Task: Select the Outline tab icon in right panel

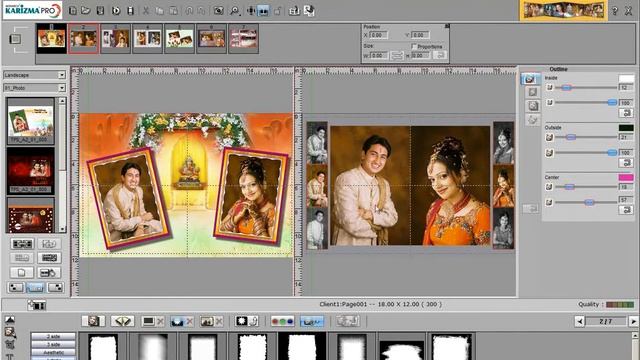Action: (x=530, y=78)
